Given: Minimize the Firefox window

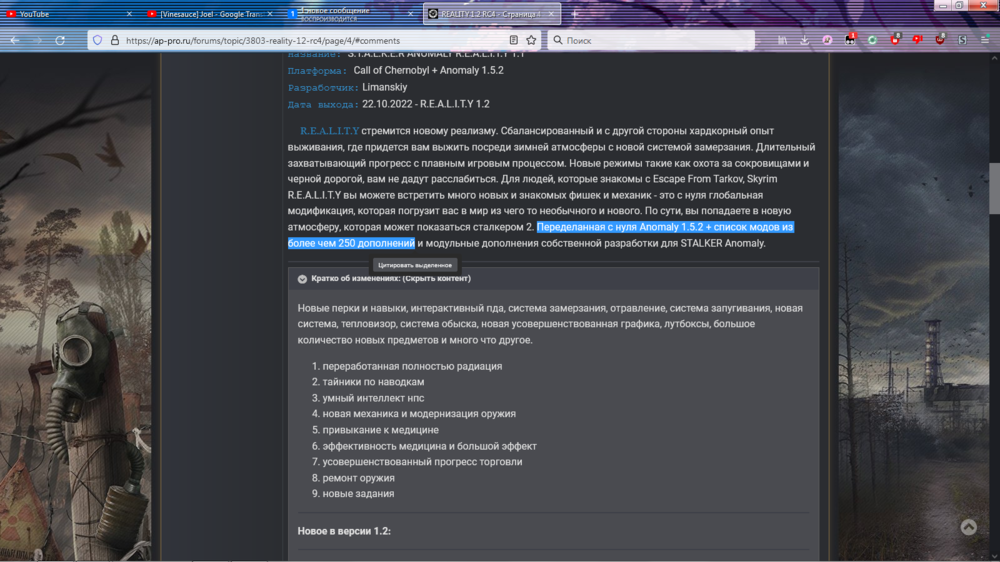Looking at the screenshot, I should 943,5.
